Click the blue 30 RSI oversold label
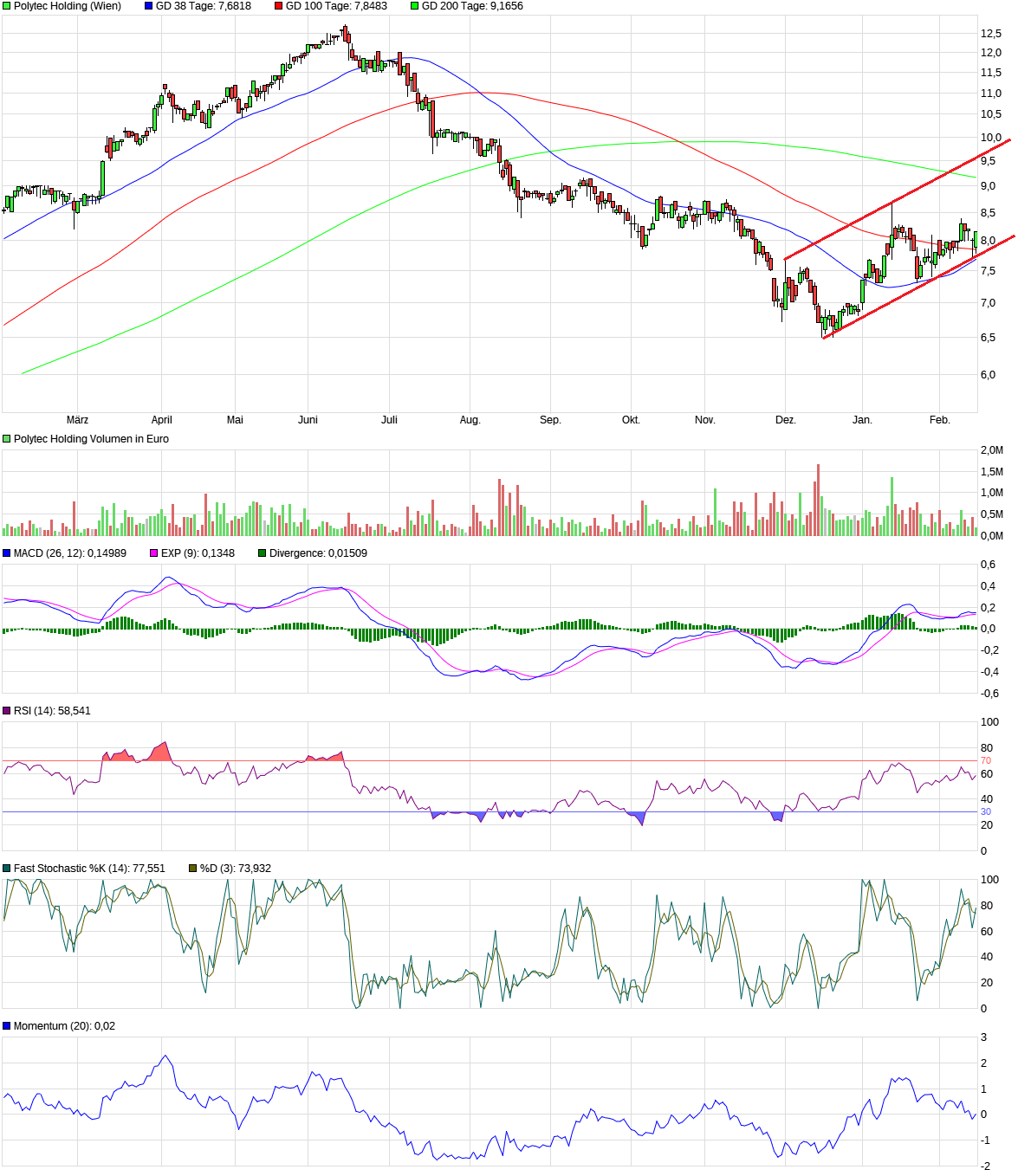The height and width of the screenshot is (1176, 1018). click(986, 811)
